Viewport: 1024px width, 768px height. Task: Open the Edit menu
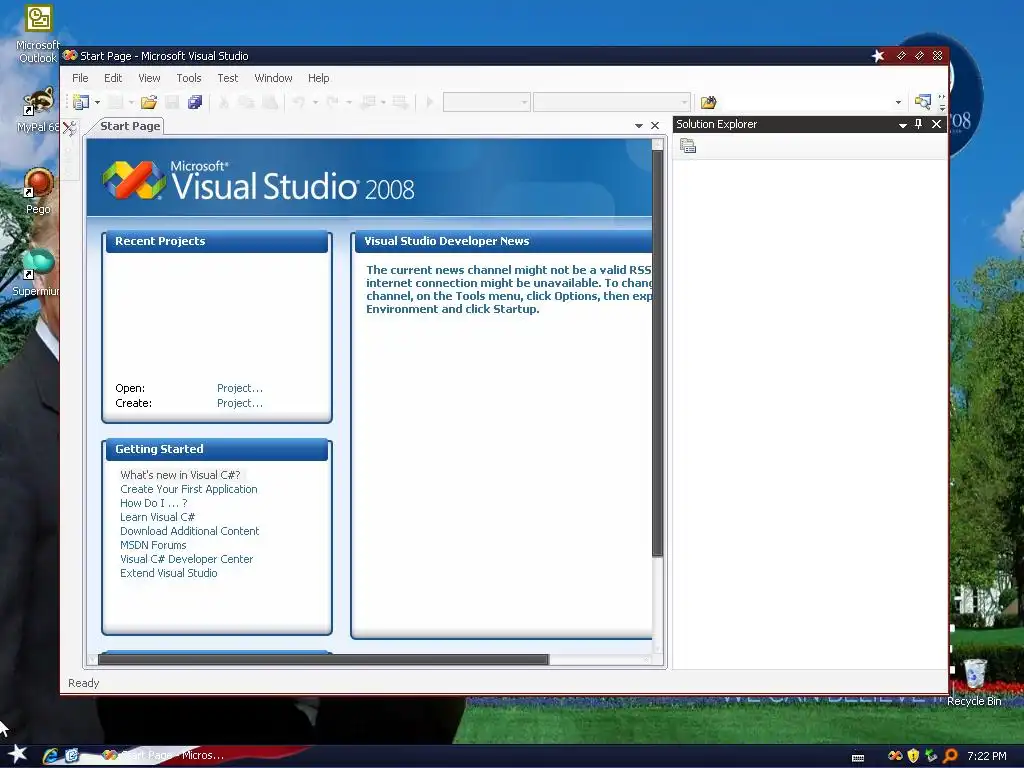113,78
